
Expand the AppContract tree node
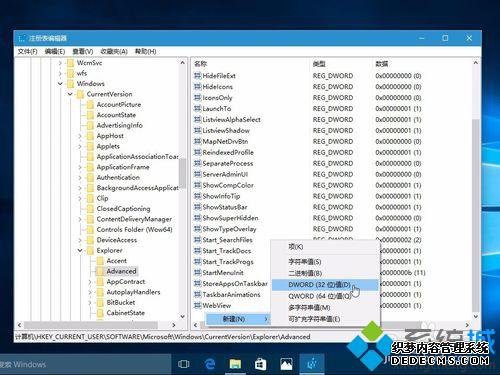[x=90, y=282]
